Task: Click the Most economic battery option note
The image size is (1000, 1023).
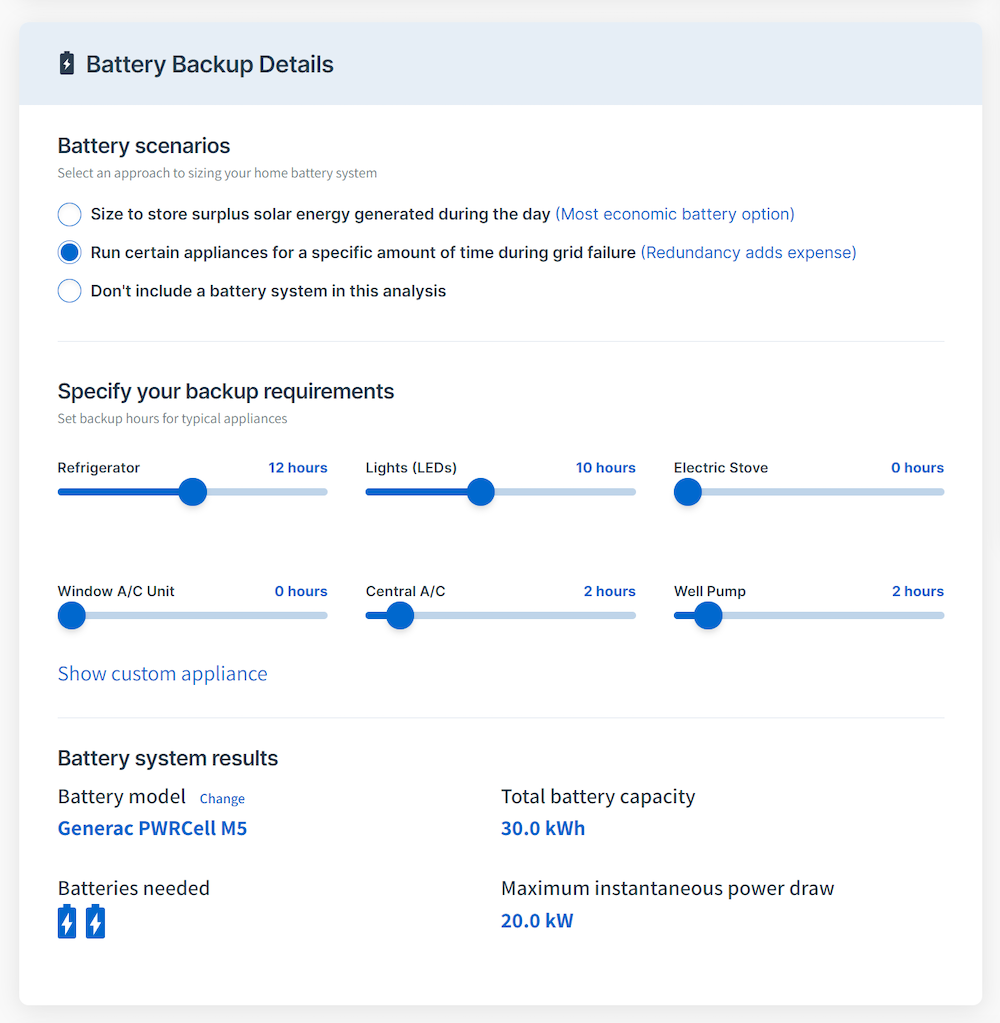Action: pyautogui.click(x=675, y=214)
